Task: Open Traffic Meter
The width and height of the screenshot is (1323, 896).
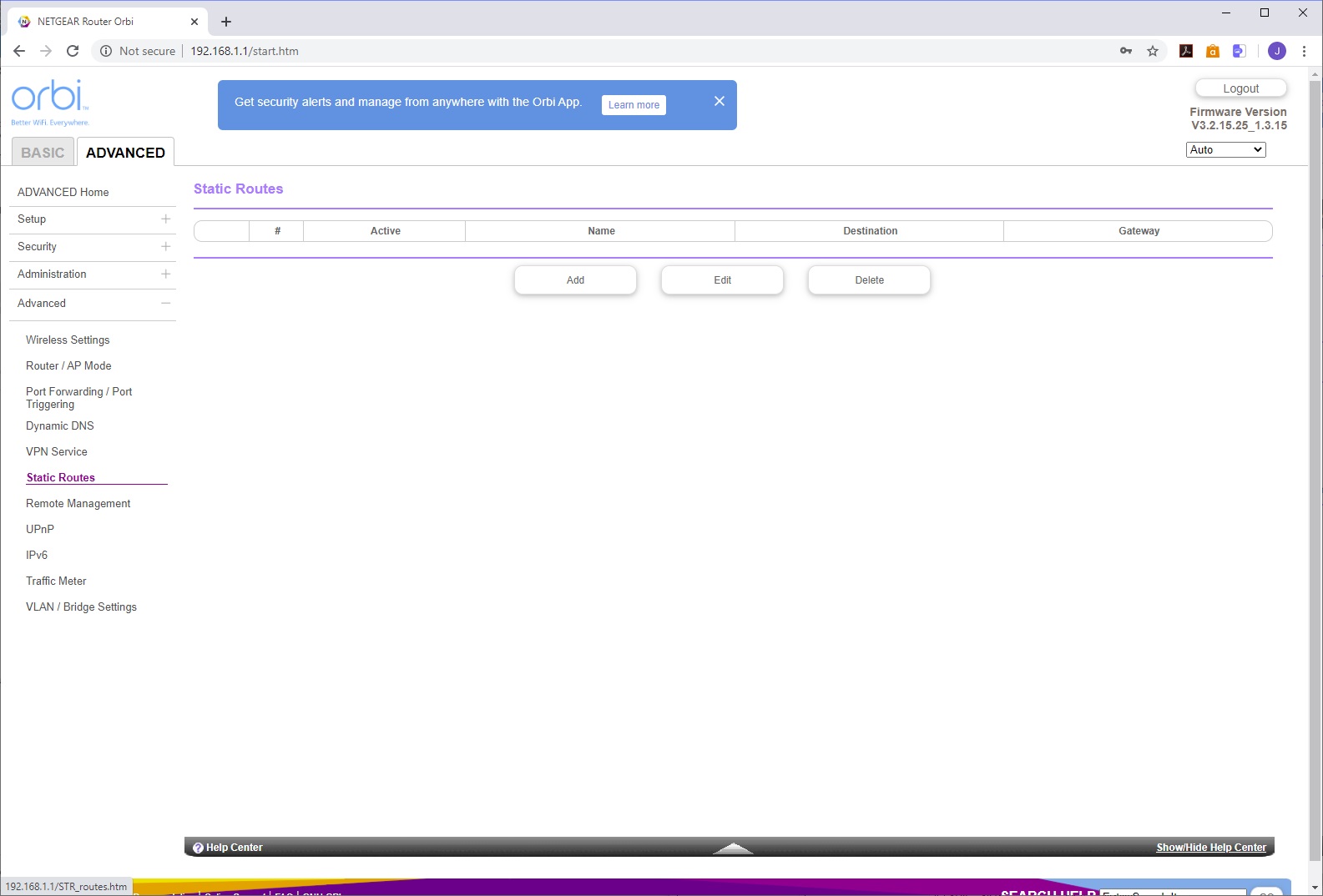Action: [x=56, y=581]
